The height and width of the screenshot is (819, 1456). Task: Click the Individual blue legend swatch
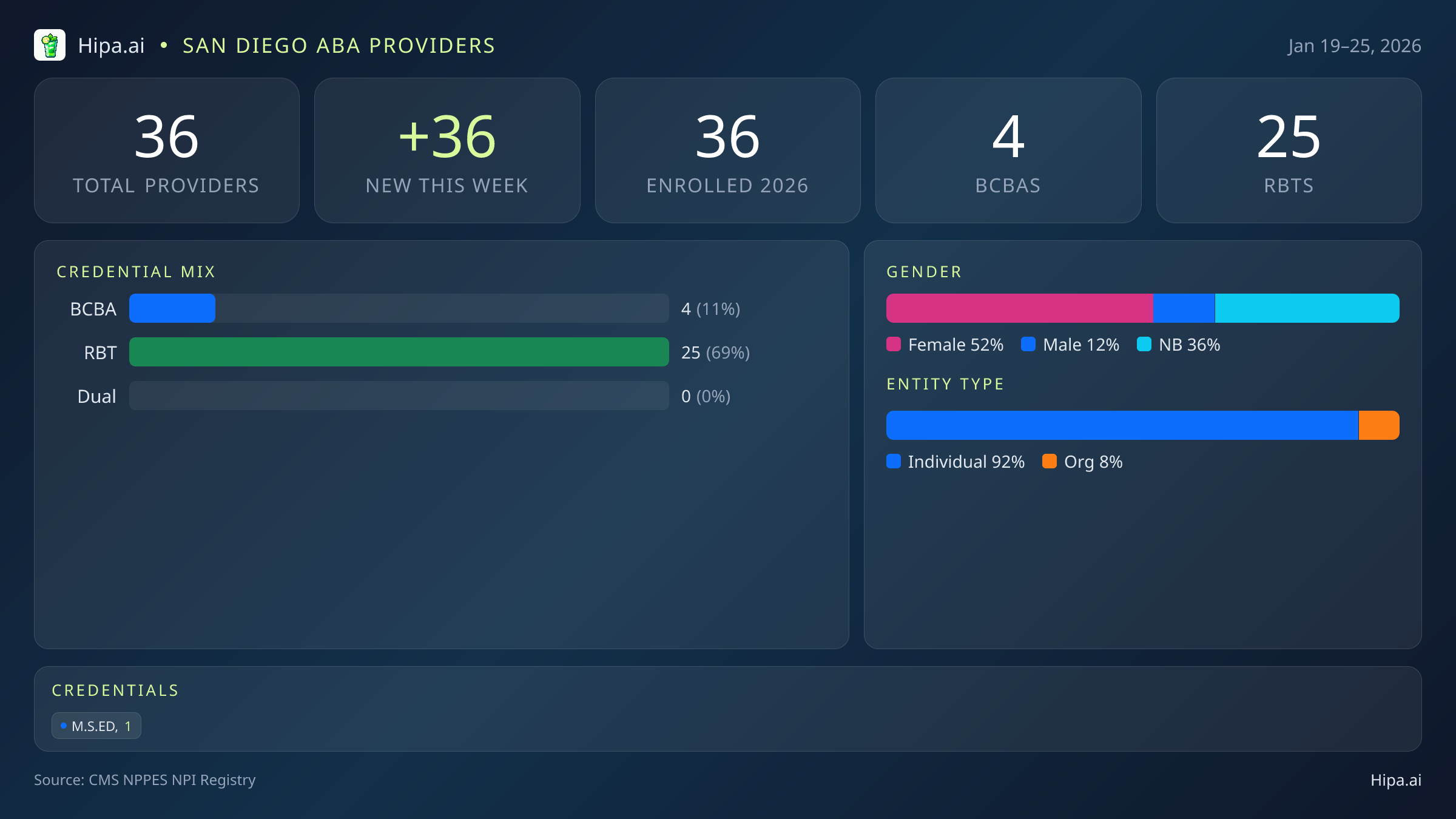[x=894, y=462]
